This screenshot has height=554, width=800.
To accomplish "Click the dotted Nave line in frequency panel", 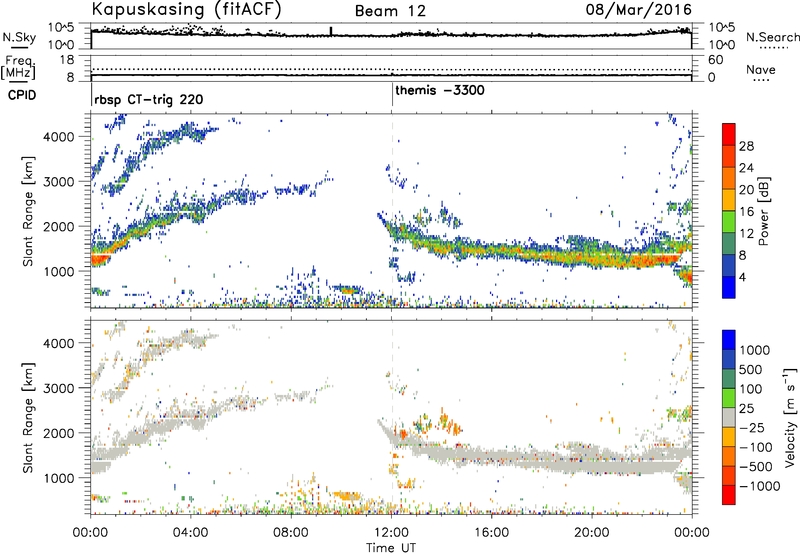I will coord(391,69).
